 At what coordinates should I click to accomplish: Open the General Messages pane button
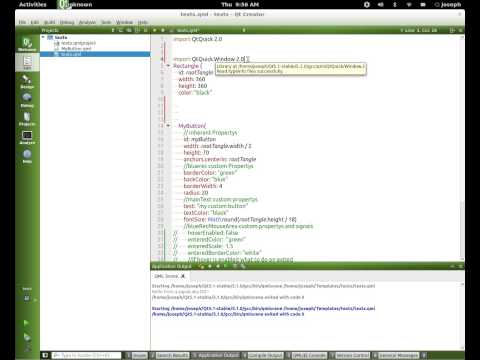[395, 355]
